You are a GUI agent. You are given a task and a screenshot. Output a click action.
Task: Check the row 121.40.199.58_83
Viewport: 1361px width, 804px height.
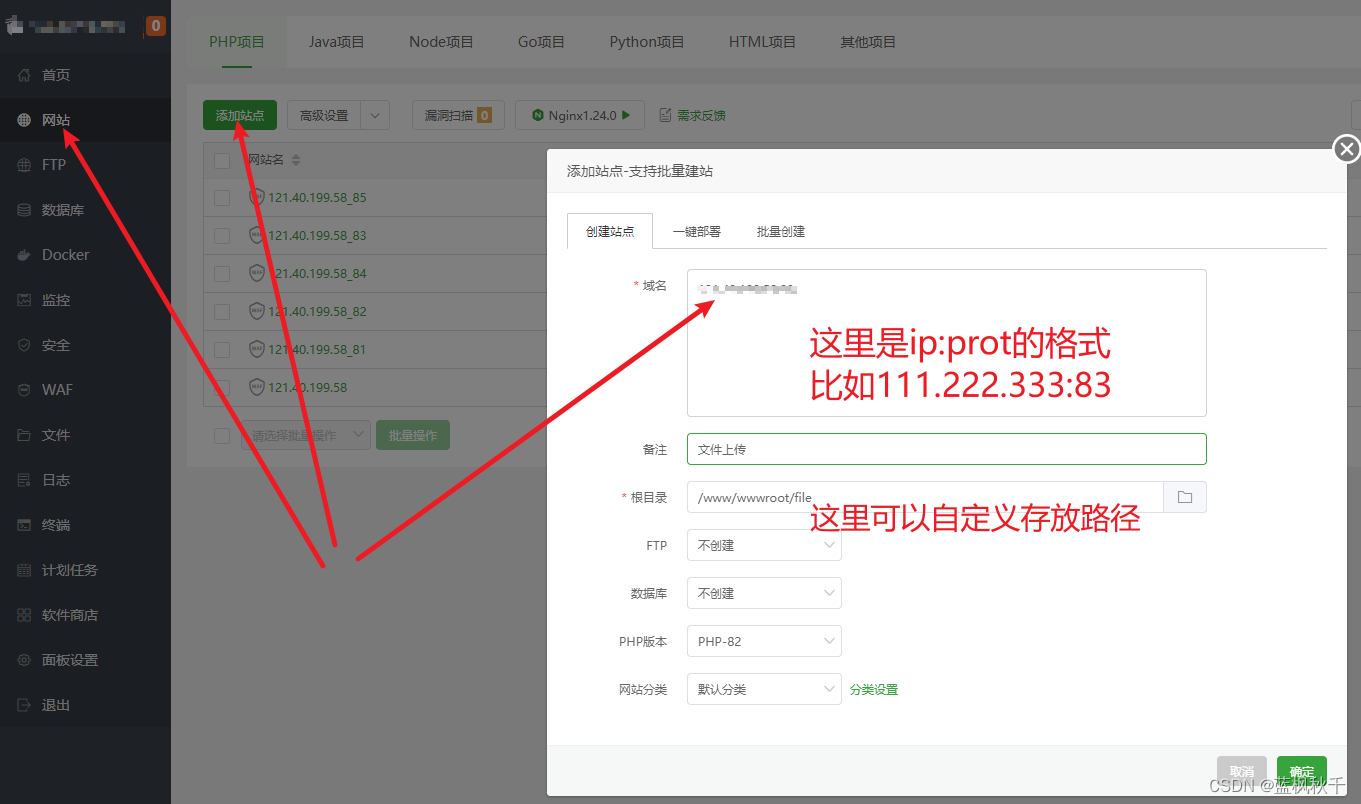(x=222, y=236)
